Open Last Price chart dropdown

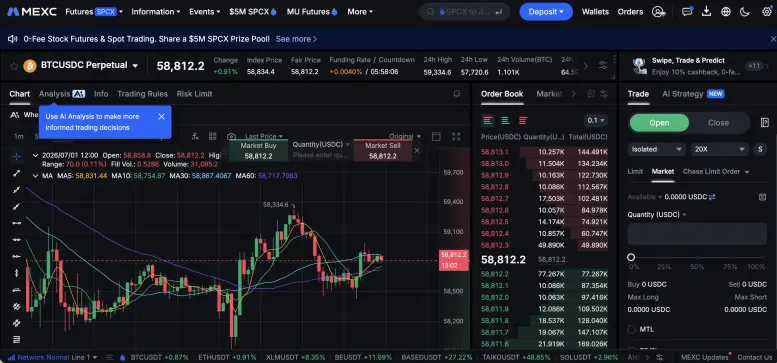coord(264,136)
